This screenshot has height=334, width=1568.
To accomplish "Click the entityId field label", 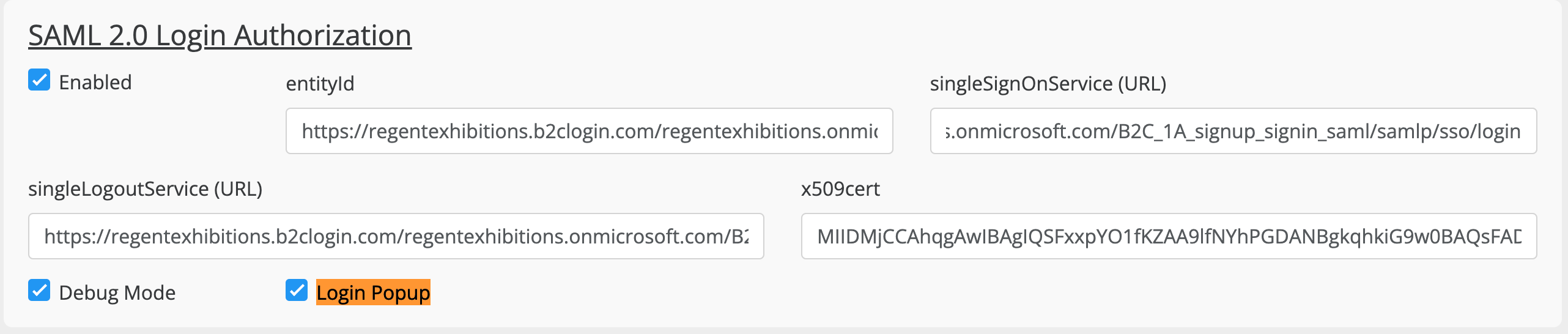I will click(320, 83).
